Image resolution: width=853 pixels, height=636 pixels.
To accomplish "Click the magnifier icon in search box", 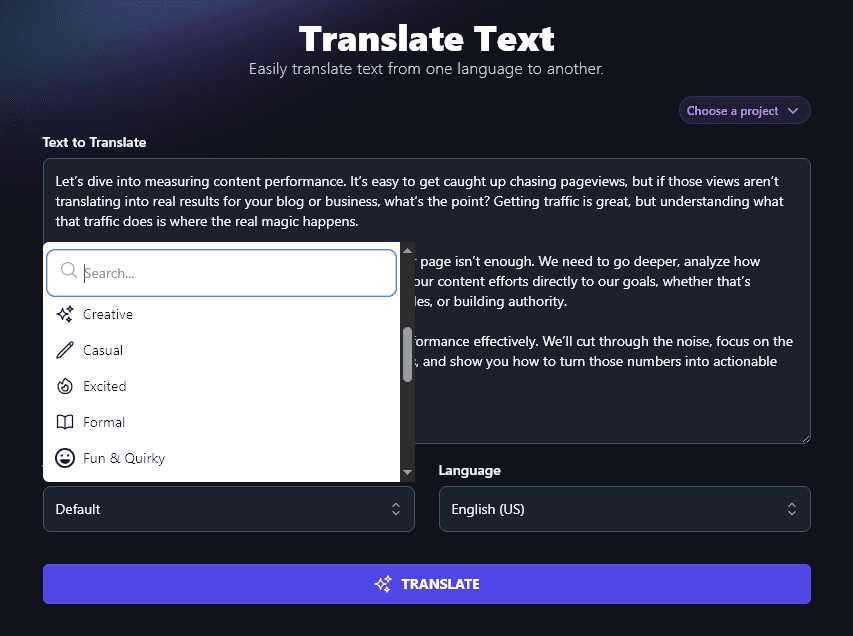I will point(69,270).
